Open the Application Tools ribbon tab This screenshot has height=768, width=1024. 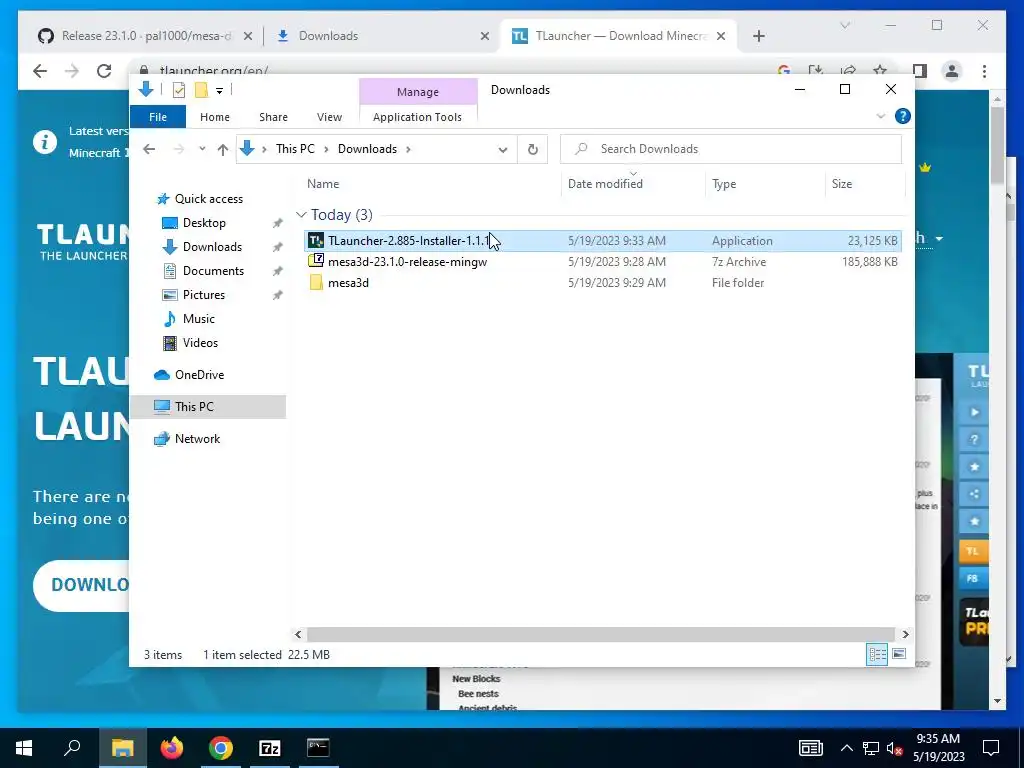pos(417,117)
